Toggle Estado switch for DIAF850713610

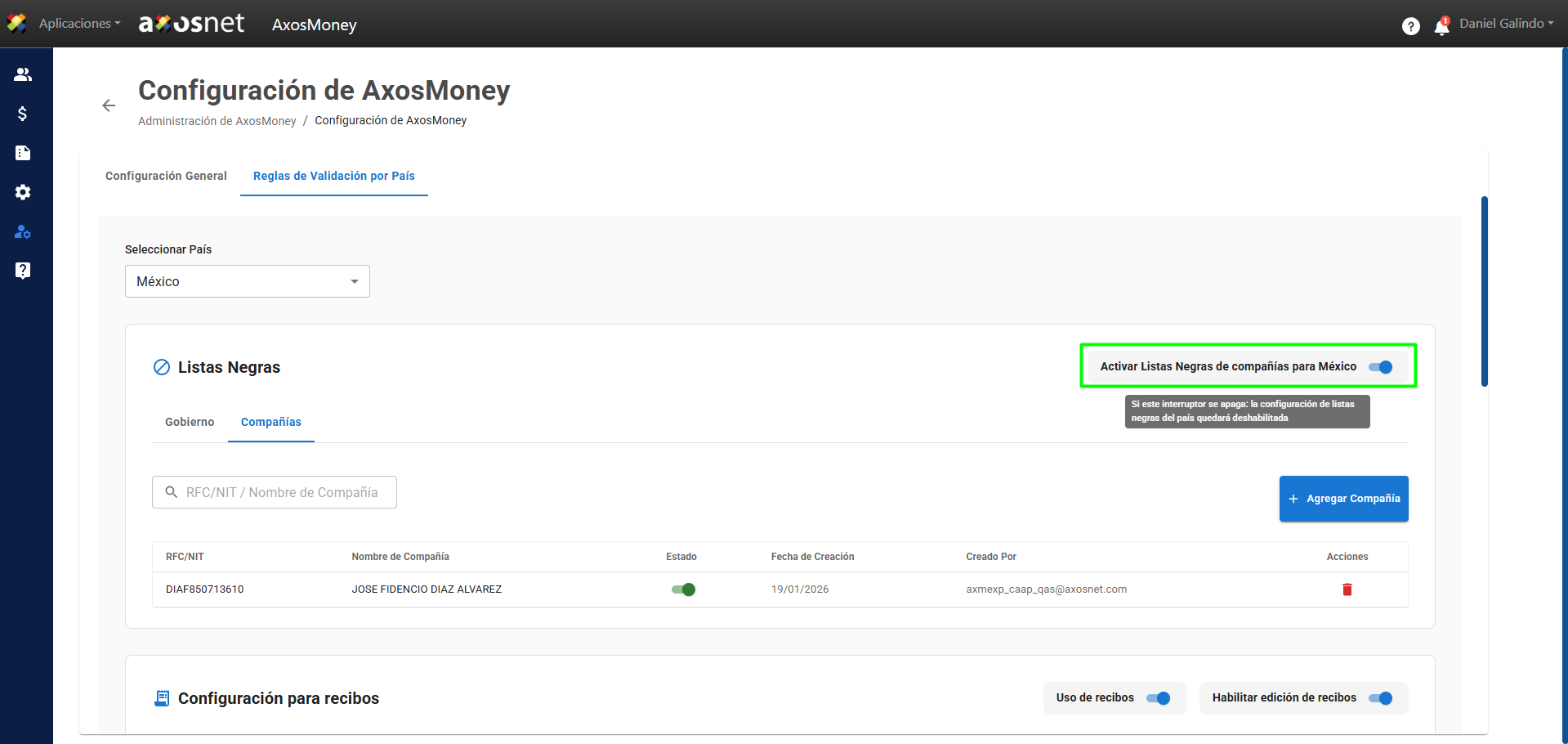683,589
